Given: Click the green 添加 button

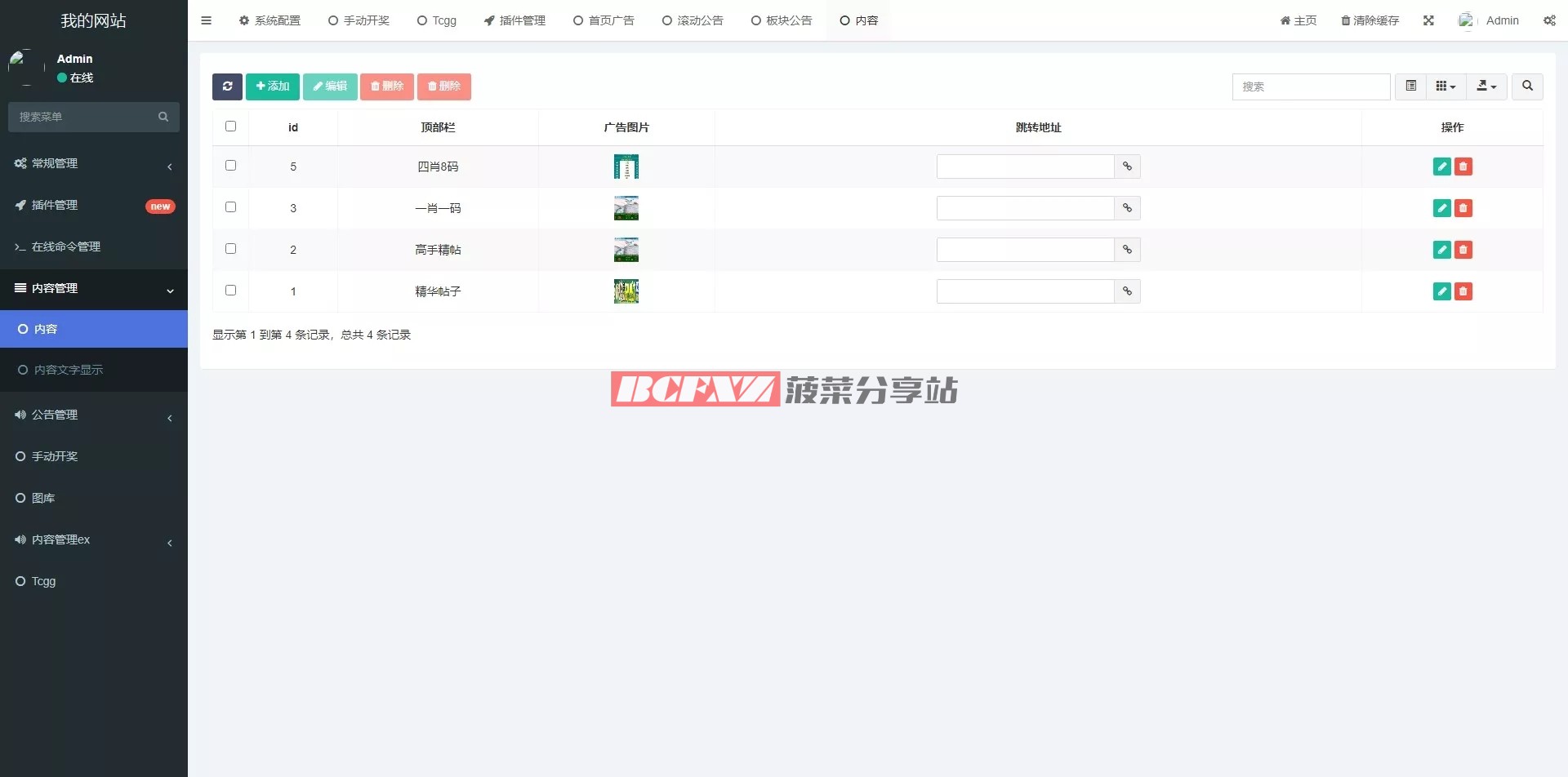Looking at the screenshot, I should click(x=273, y=87).
